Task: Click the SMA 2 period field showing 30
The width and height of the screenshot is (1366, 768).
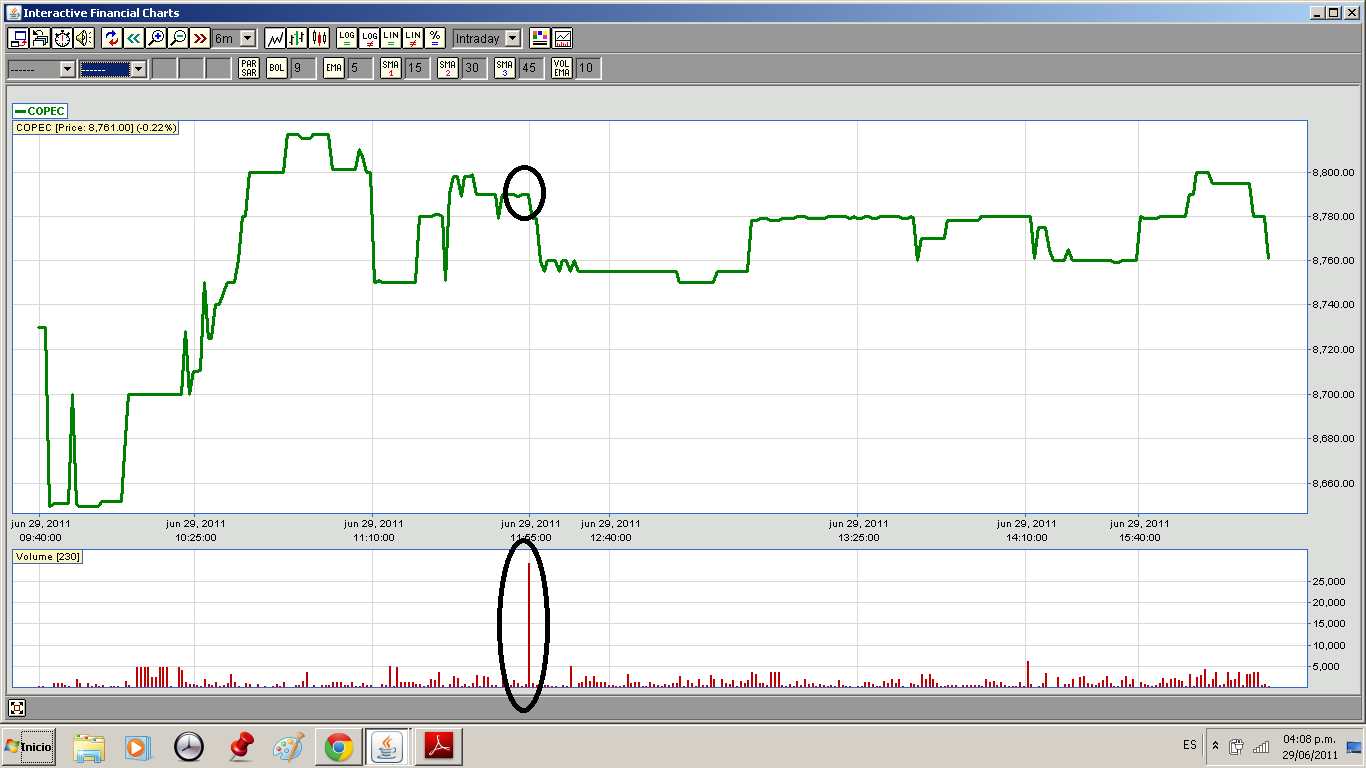Action: pos(474,68)
